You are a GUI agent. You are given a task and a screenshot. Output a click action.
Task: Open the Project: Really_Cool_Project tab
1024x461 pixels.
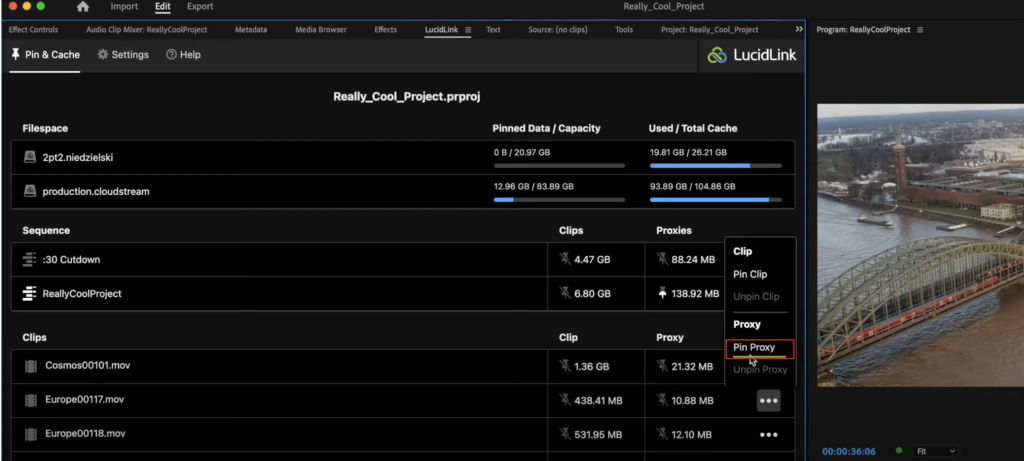coord(709,29)
